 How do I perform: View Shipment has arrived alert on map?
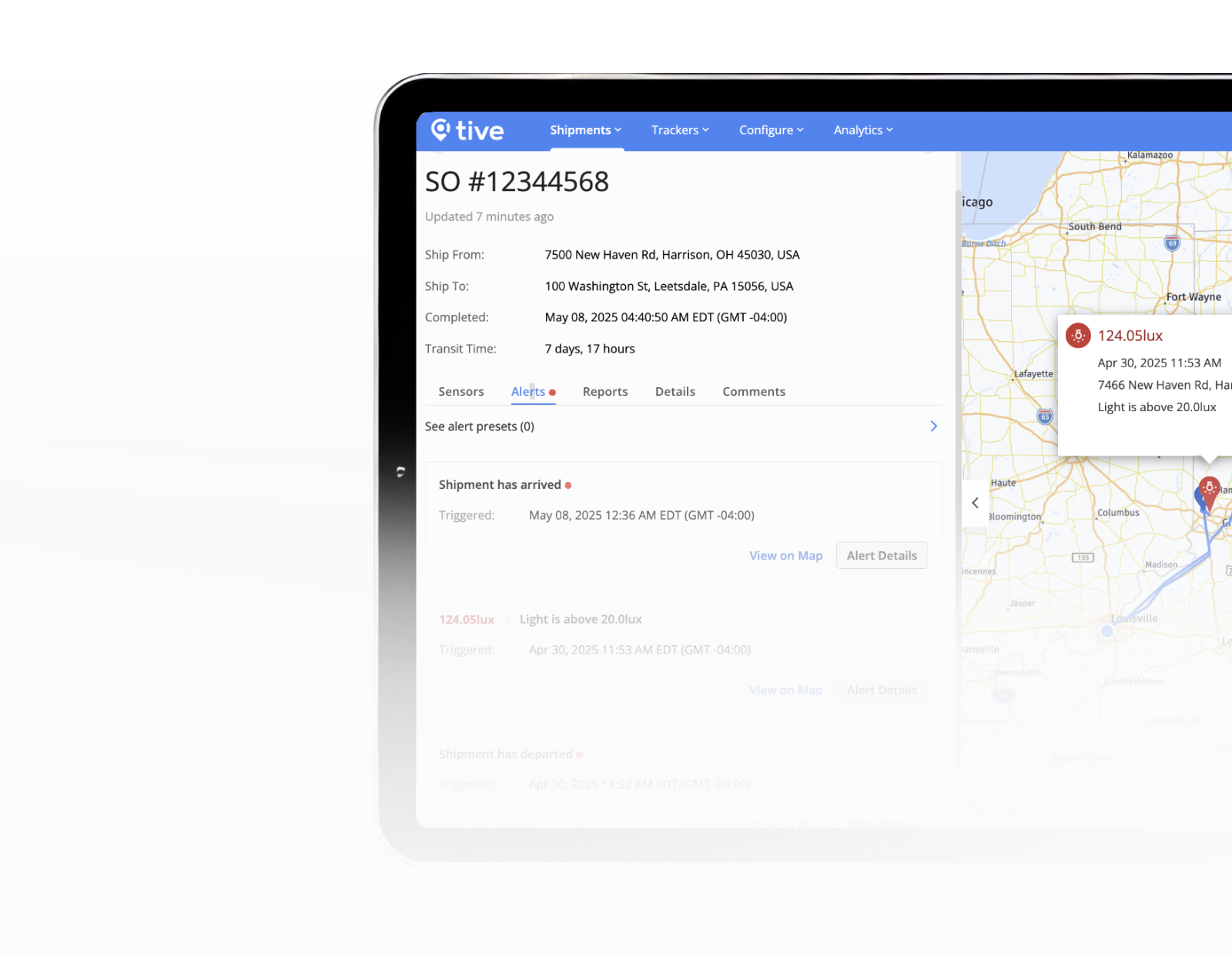(786, 556)
